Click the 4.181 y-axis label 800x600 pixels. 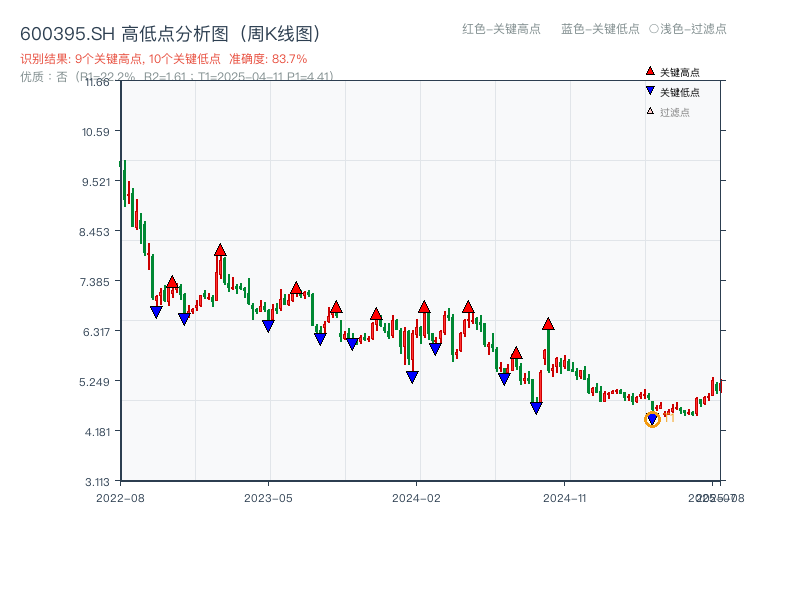click(x=97, y=432)
